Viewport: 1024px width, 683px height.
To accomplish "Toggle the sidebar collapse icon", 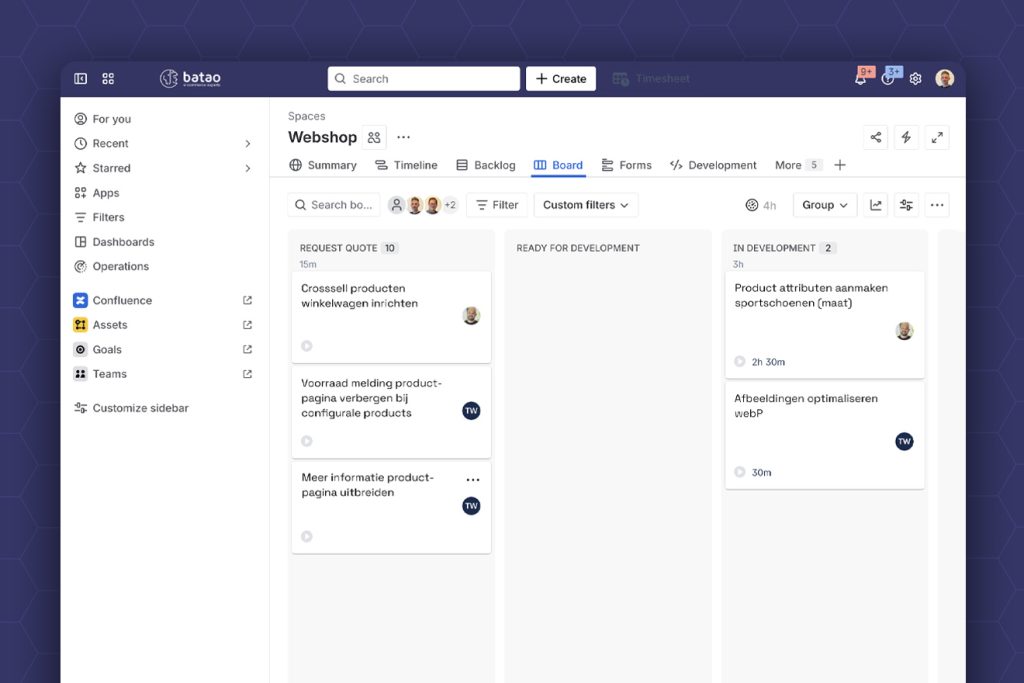I will tap(81, 79).
